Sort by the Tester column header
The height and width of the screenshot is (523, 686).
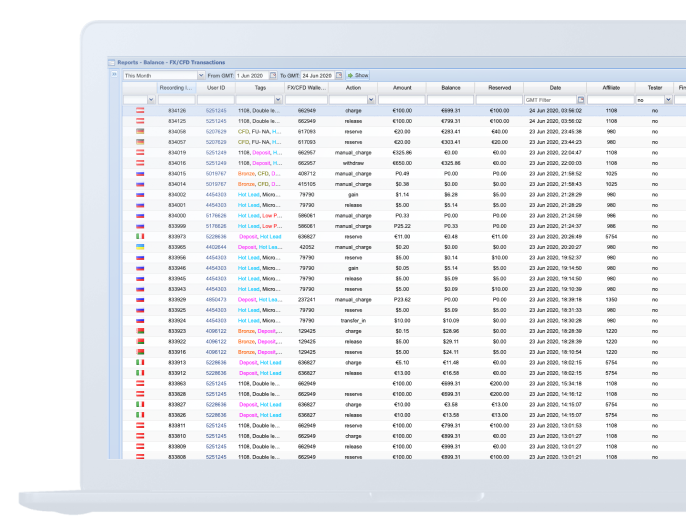[654, 88]
